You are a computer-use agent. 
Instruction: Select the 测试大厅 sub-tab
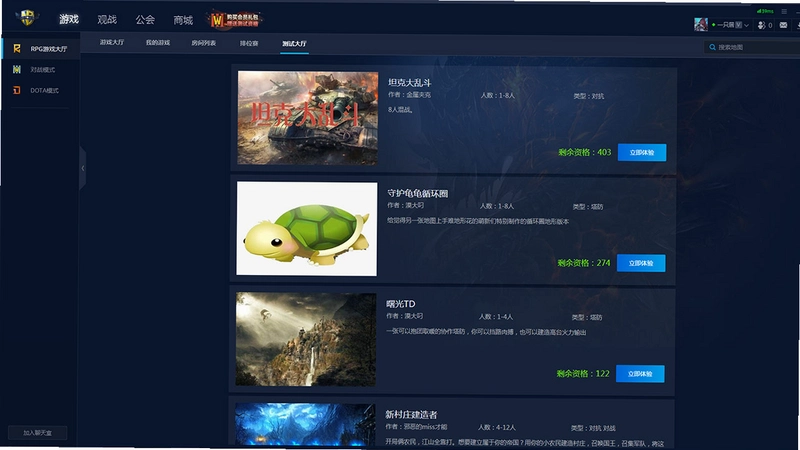tap(294, 43)
